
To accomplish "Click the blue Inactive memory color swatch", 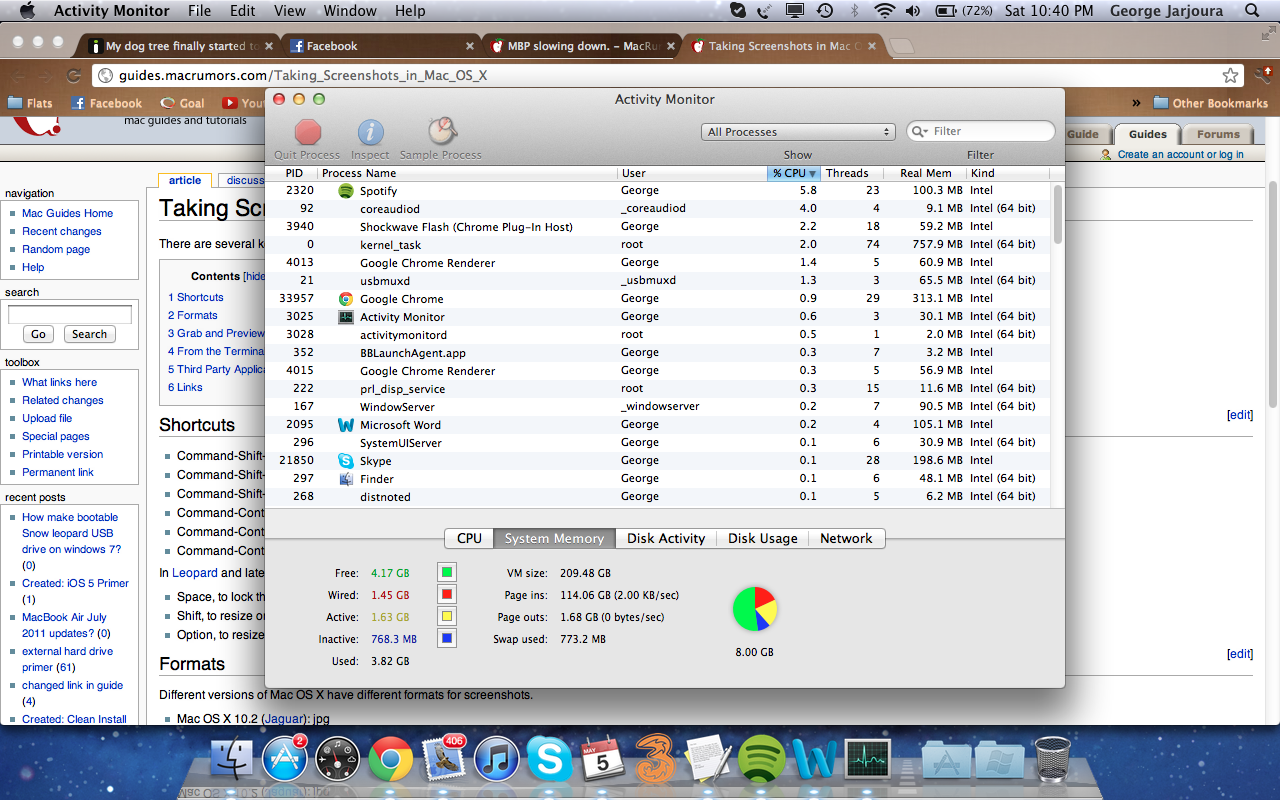I will [447, 638].
